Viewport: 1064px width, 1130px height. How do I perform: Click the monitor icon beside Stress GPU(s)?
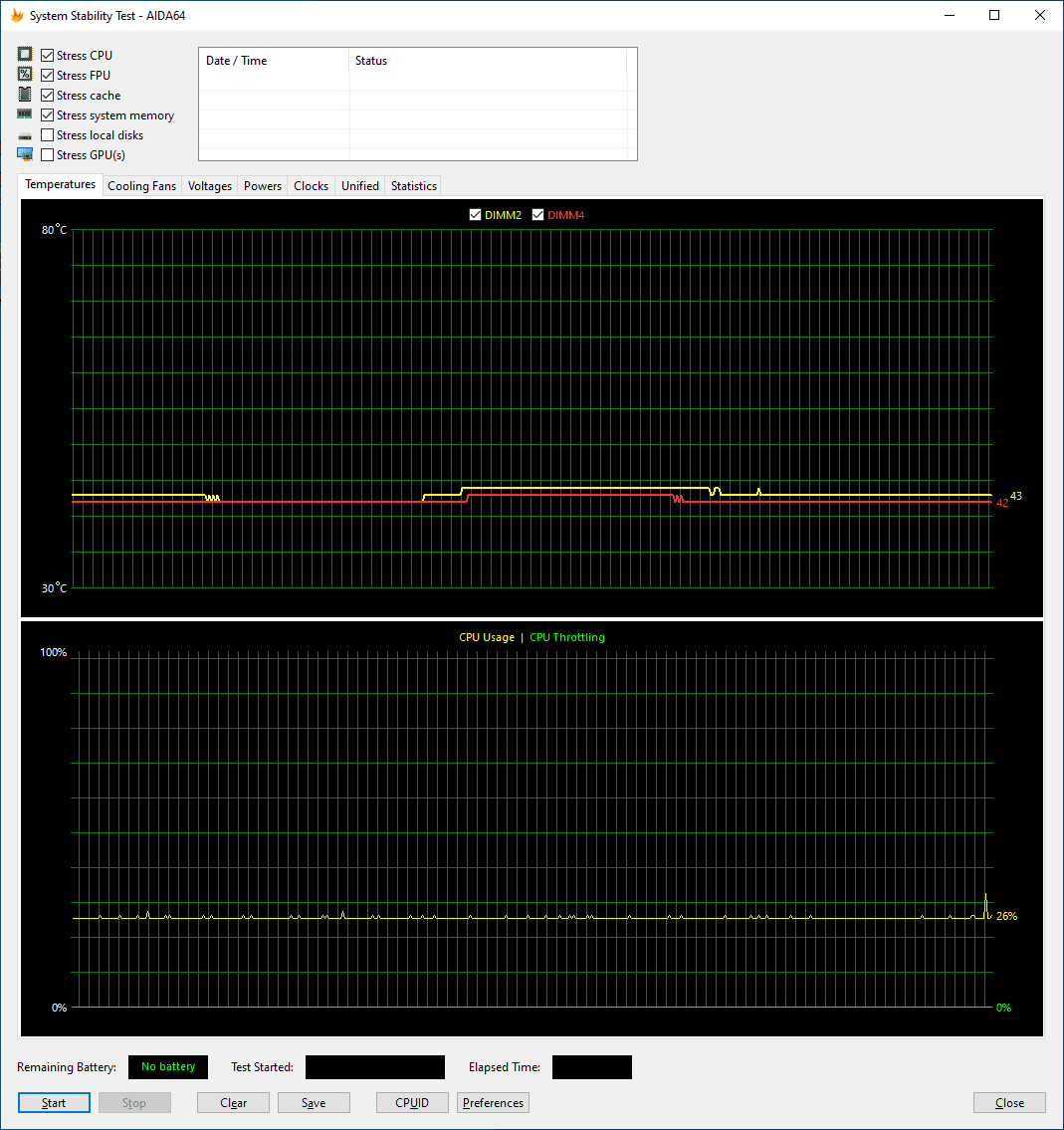pyautogui.click(x=25, y=154)
